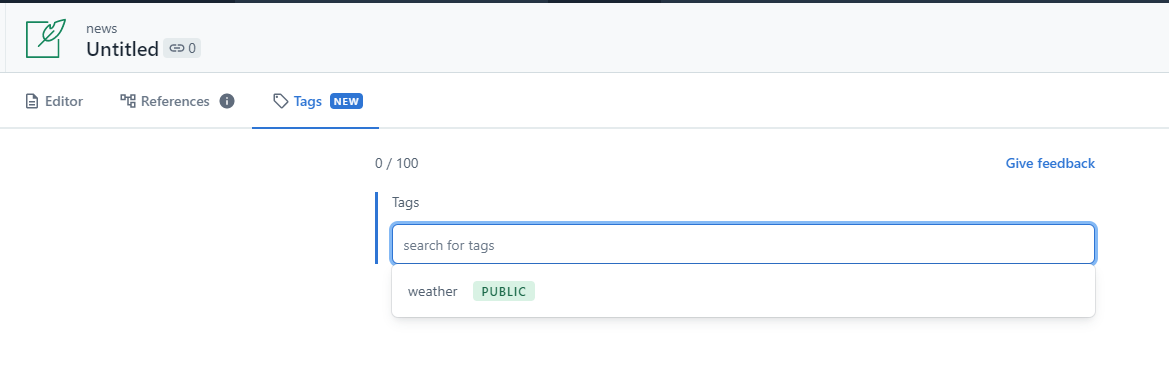The width and height of the screenshot is (1169, 366).
Task: Focus the search for tags field
Action: pyautogui.click(x=743, y=244)
